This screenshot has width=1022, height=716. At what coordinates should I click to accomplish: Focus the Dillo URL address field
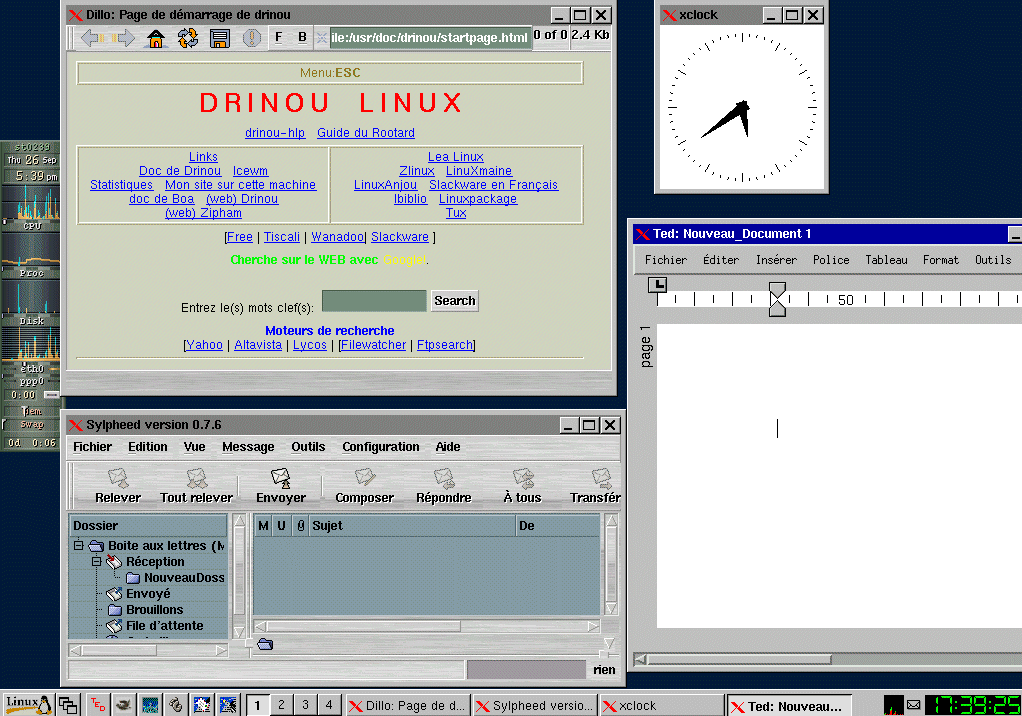[x=430, y=38]
